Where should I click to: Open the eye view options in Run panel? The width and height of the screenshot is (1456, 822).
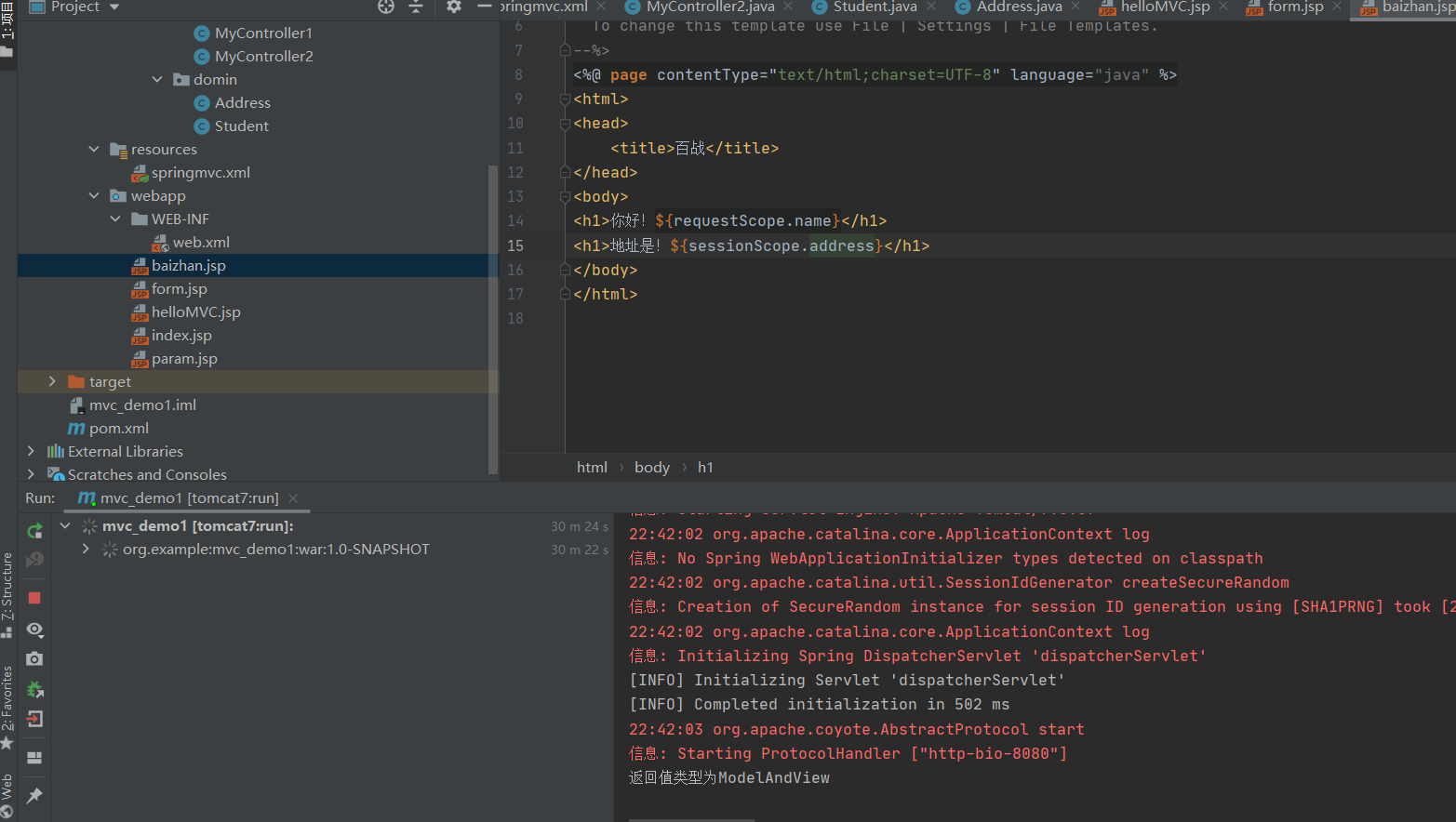[34, 630]
